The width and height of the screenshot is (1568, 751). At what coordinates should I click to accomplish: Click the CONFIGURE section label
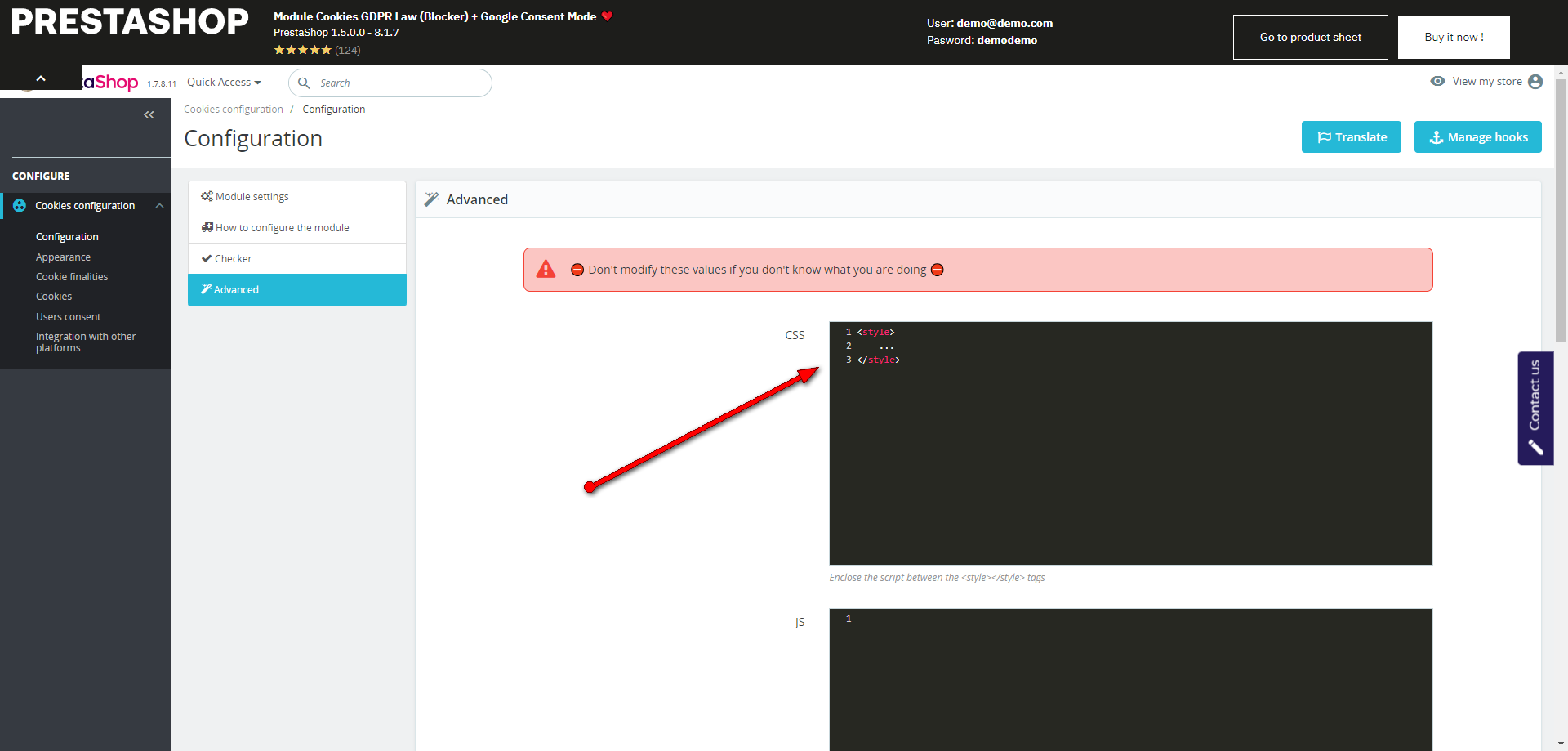pos(41,177)
